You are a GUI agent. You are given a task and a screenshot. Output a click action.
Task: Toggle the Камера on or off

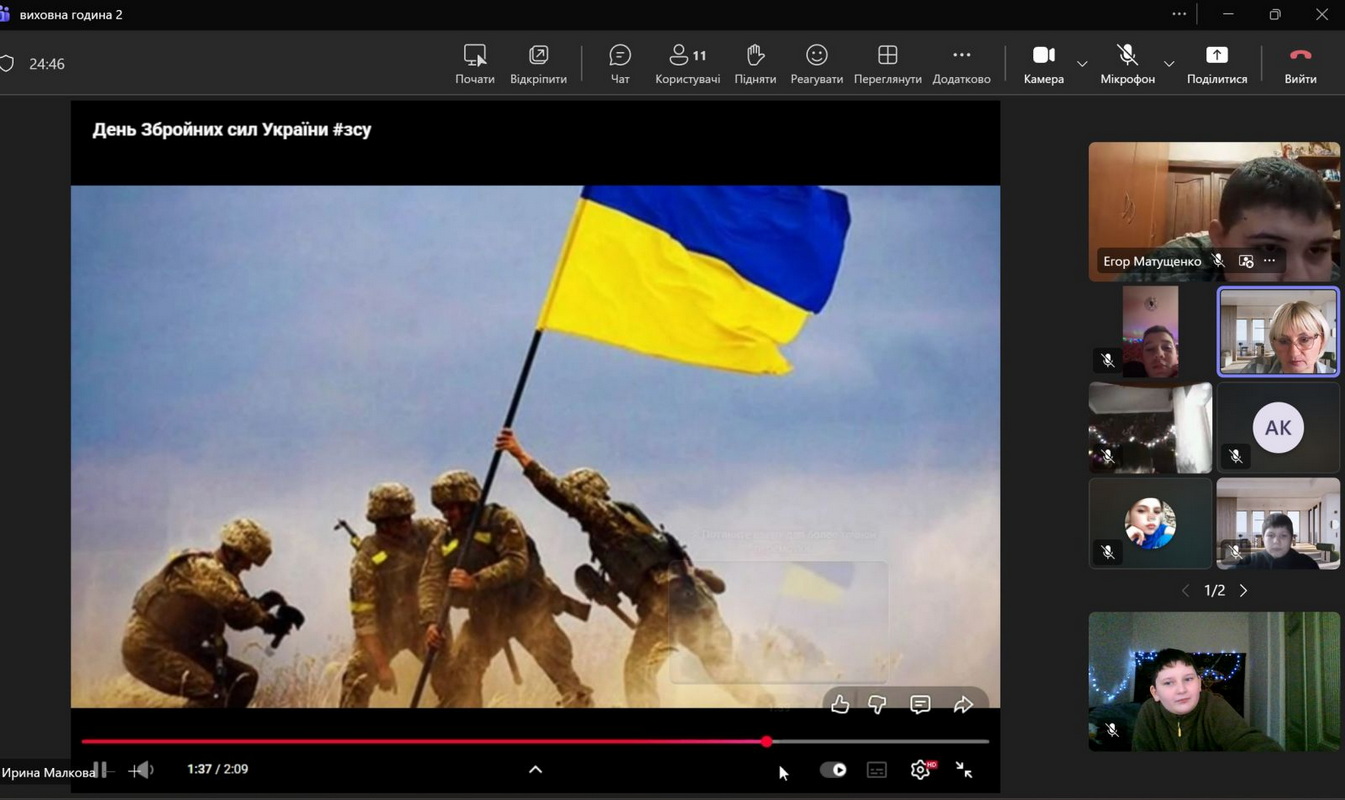(1043, 64)
